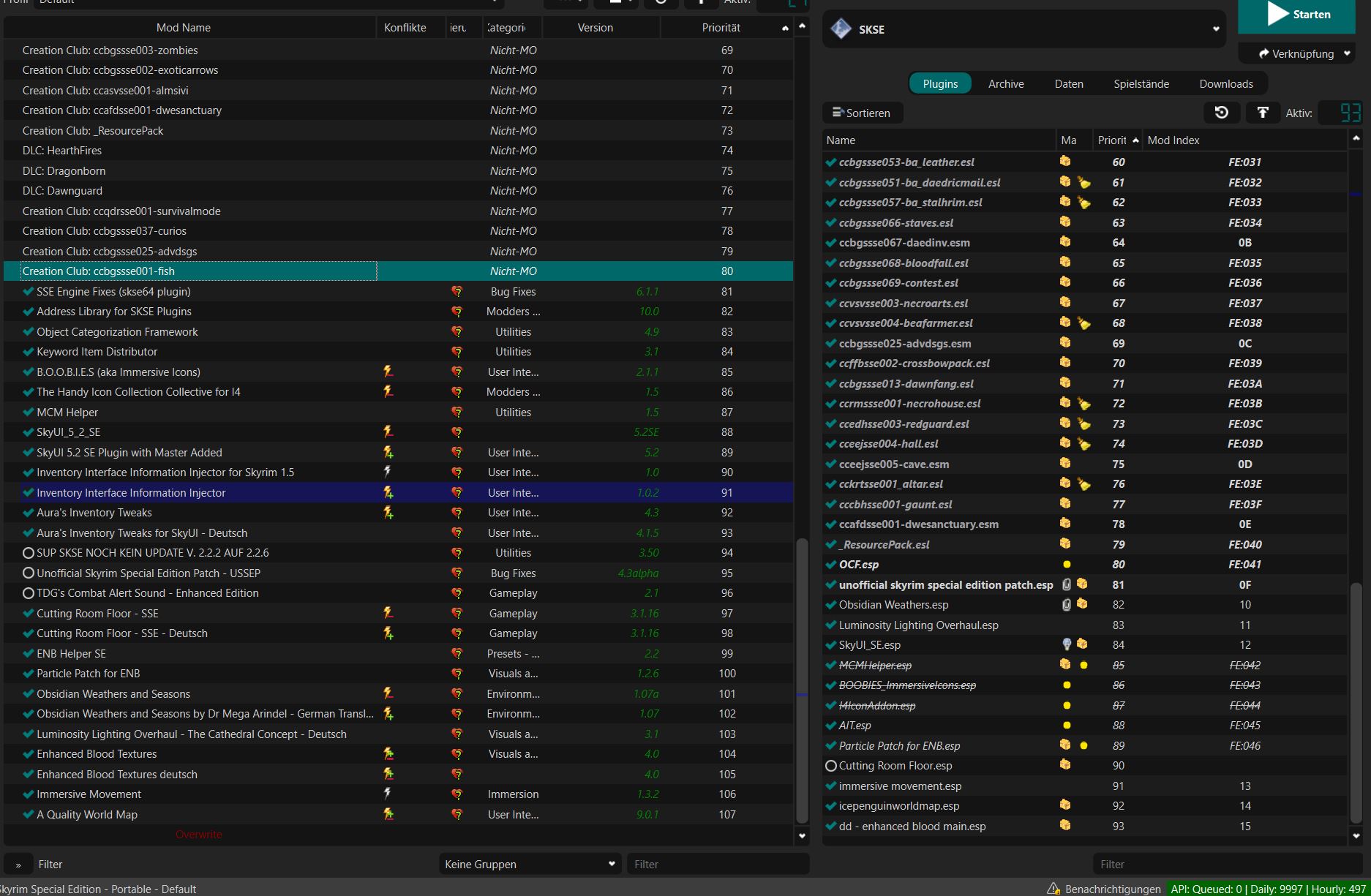Switch to the Archive tab
1371x896 pixels.
[1005, 84]
